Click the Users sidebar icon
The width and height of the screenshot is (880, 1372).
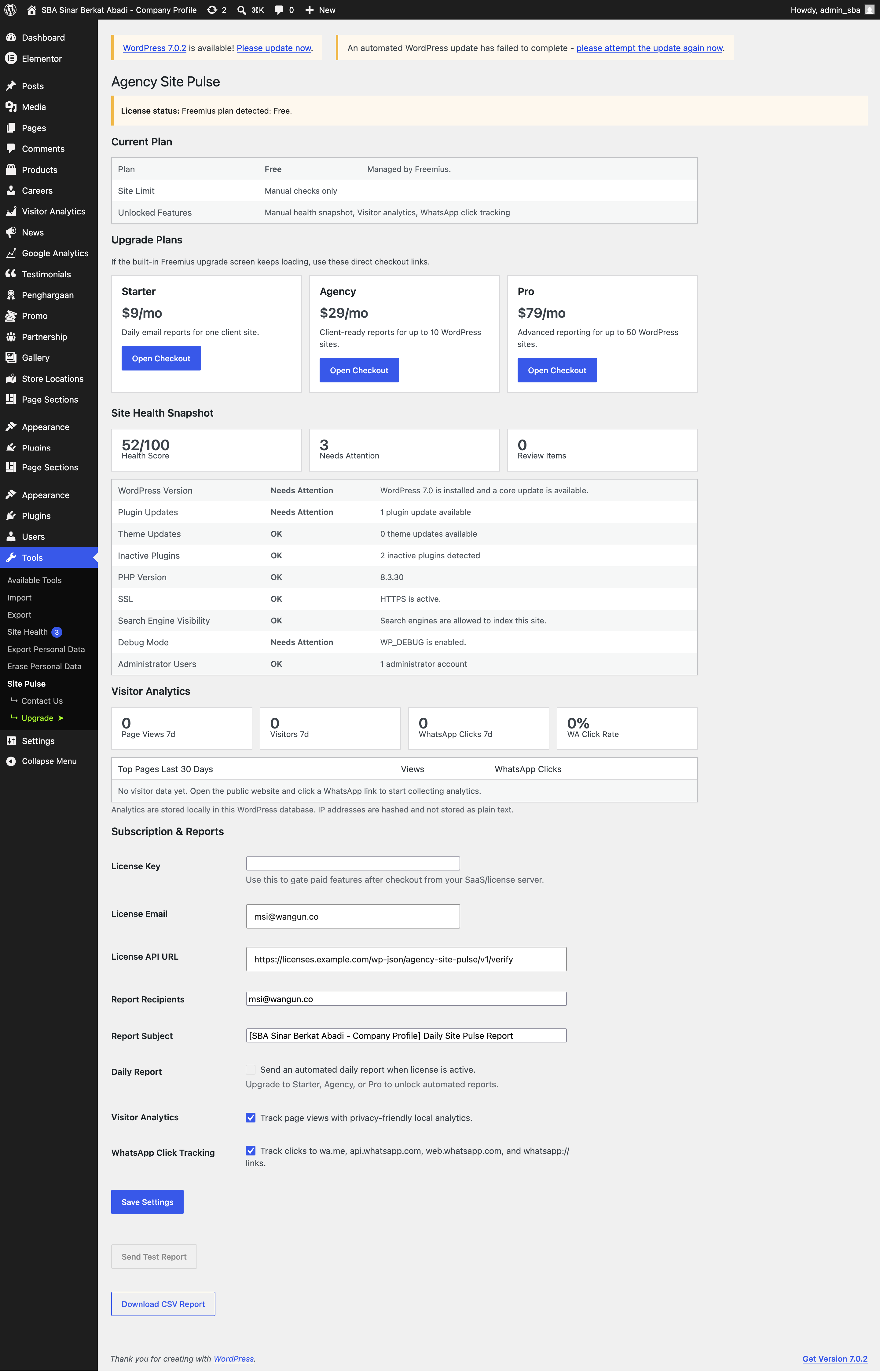pyautogui.click(x=11, y=537)
